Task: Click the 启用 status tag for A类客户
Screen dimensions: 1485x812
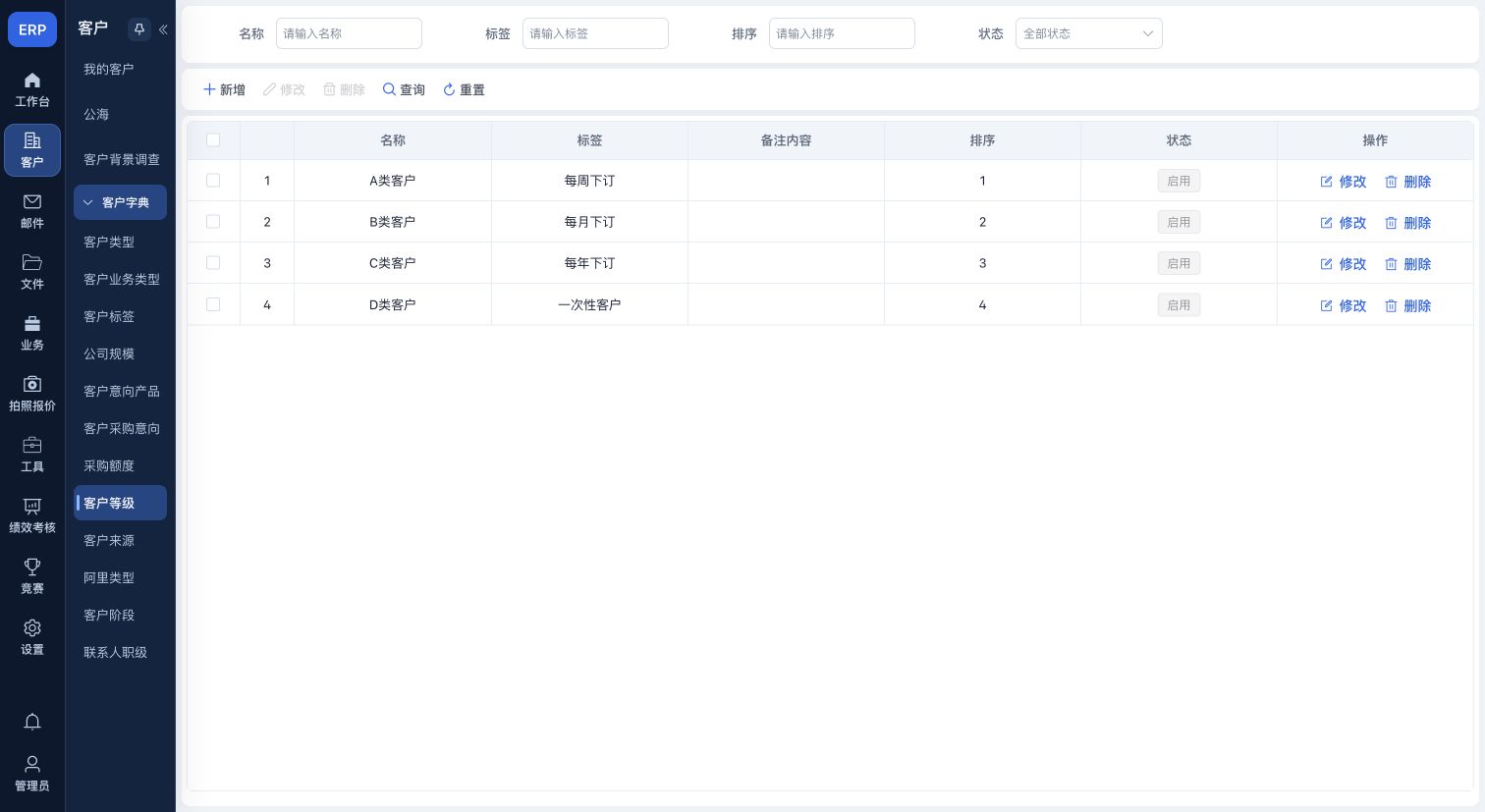Action: click(1179, 181)
